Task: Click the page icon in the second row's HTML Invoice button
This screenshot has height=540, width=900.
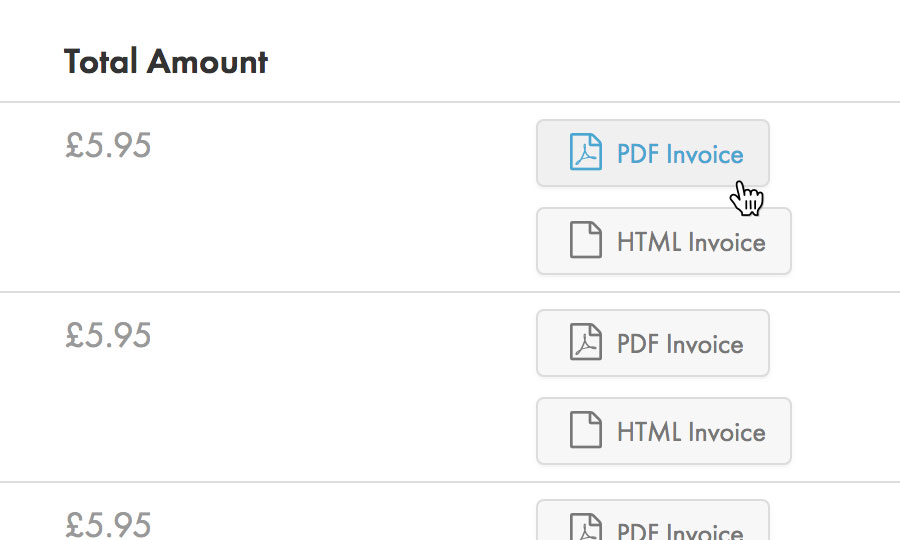Action: [x=585, y=430]
